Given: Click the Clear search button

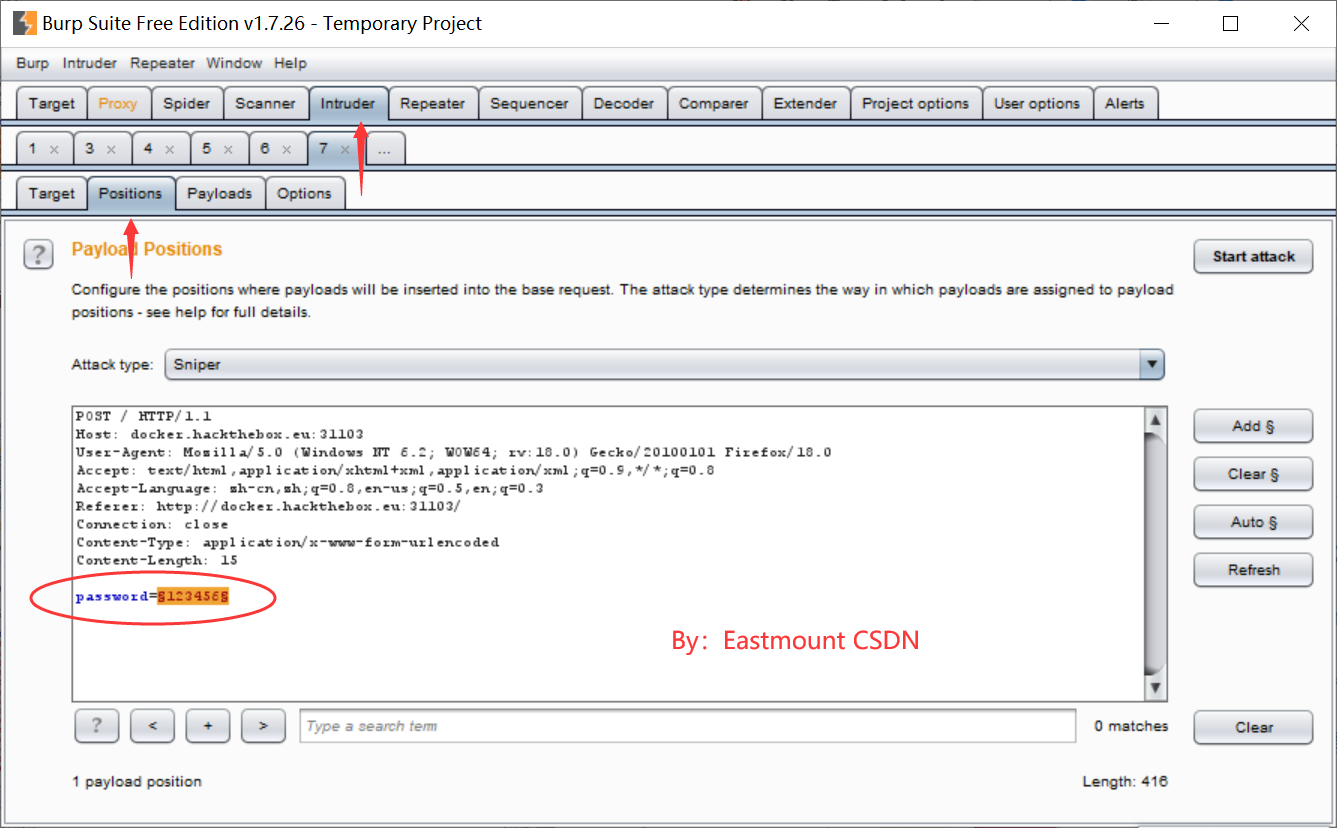Looking at the screenshot, I should (x=1253, y=727).
